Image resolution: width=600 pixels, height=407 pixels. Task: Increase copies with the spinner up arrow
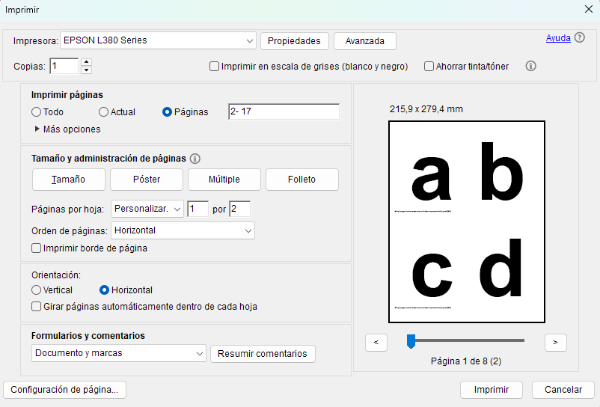click(86, 62)
